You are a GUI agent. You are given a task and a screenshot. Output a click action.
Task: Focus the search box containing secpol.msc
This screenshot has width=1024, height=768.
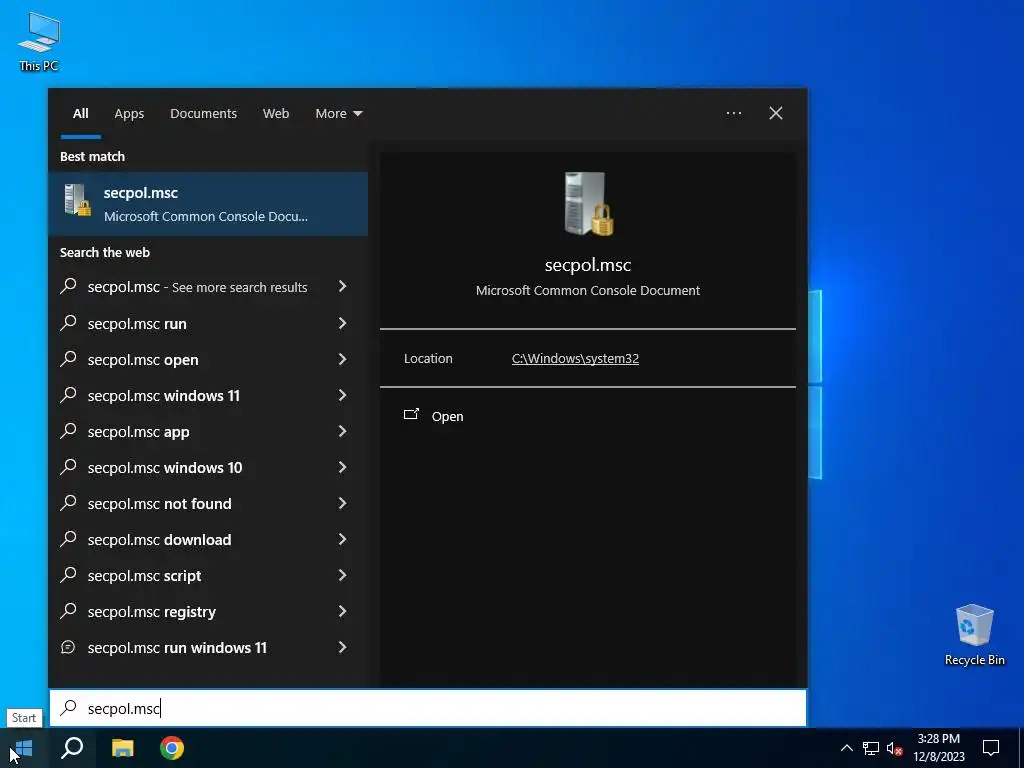[x=428, y=708]
